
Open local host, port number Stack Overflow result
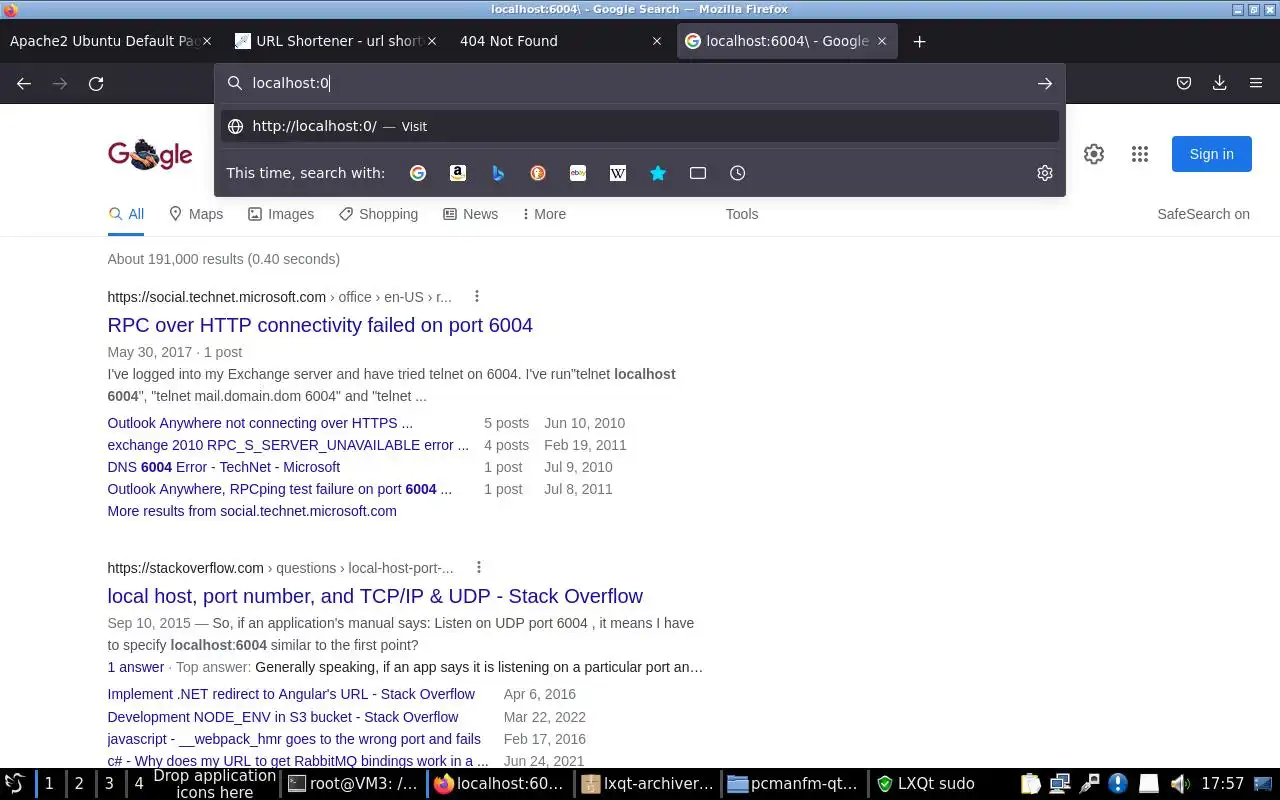(x=375, y=596)
